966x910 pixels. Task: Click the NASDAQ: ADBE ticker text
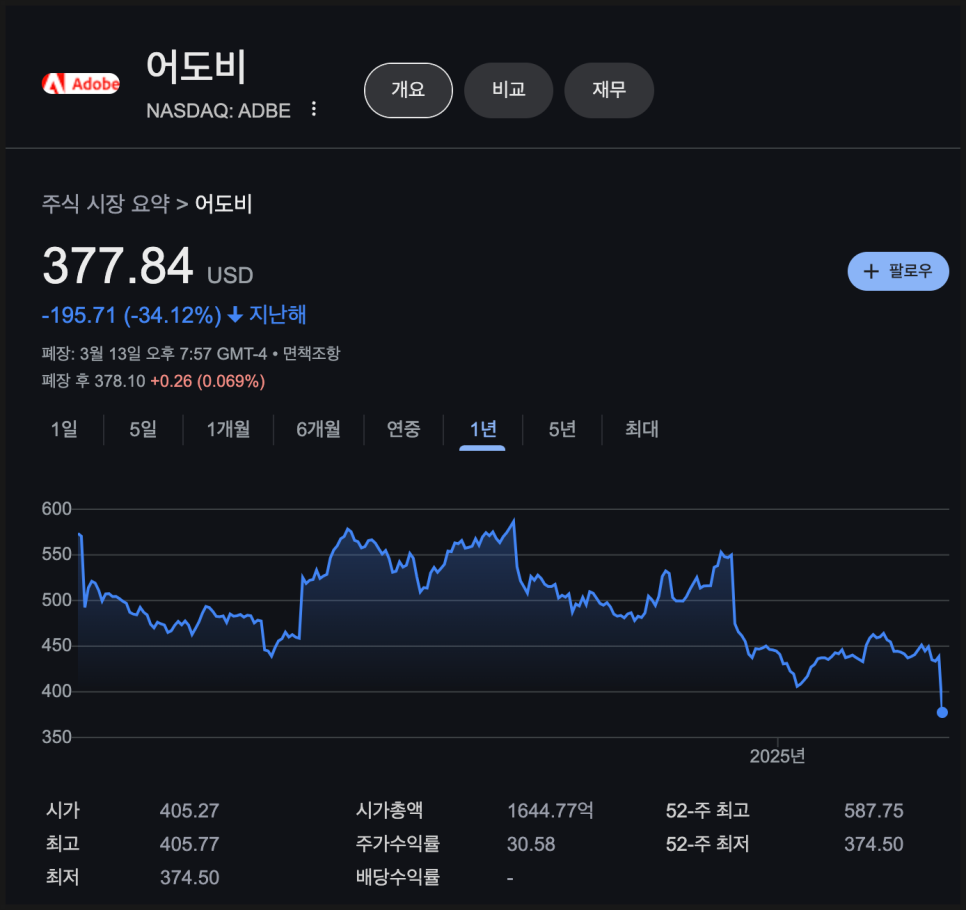(218, 110)
